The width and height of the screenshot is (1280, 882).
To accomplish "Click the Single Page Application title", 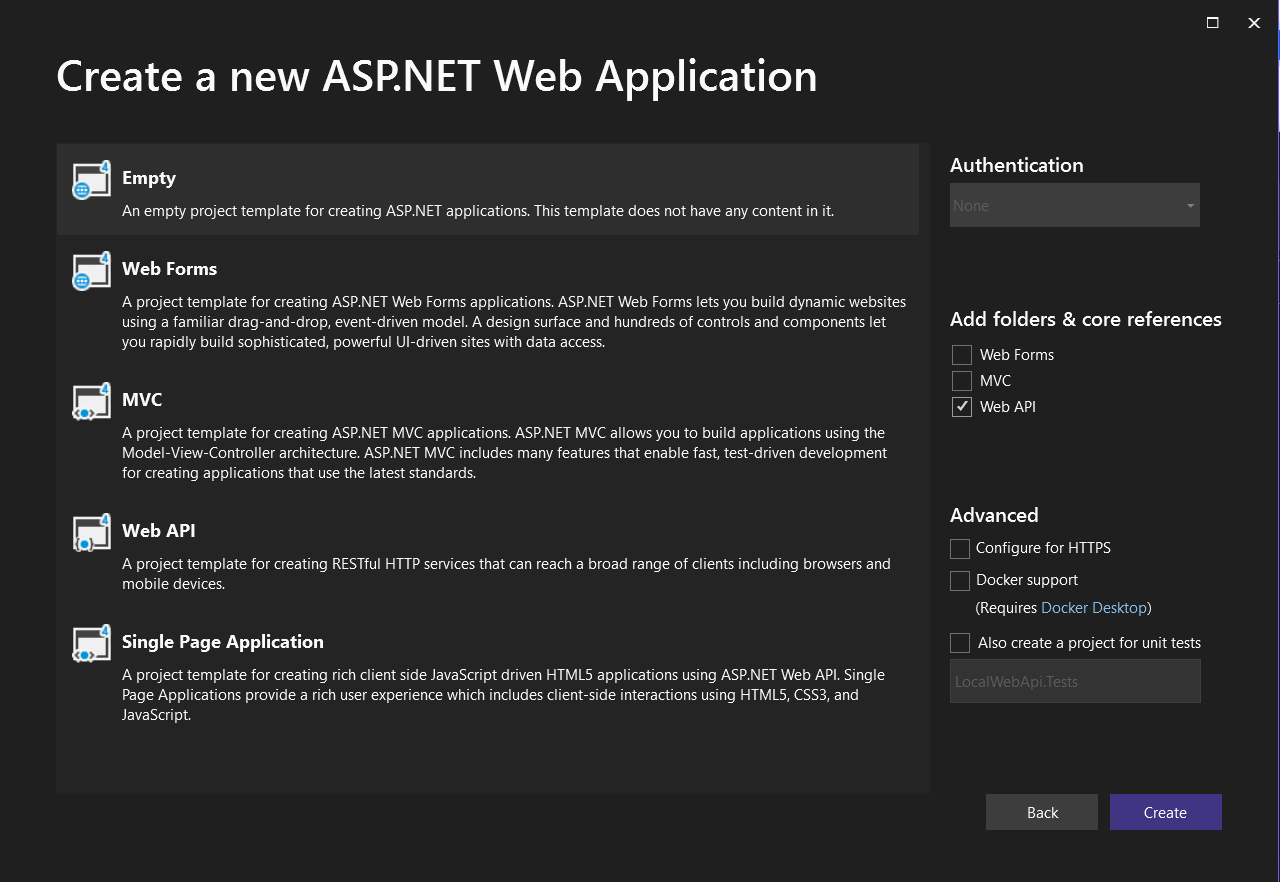I will [x=223, y=642].
